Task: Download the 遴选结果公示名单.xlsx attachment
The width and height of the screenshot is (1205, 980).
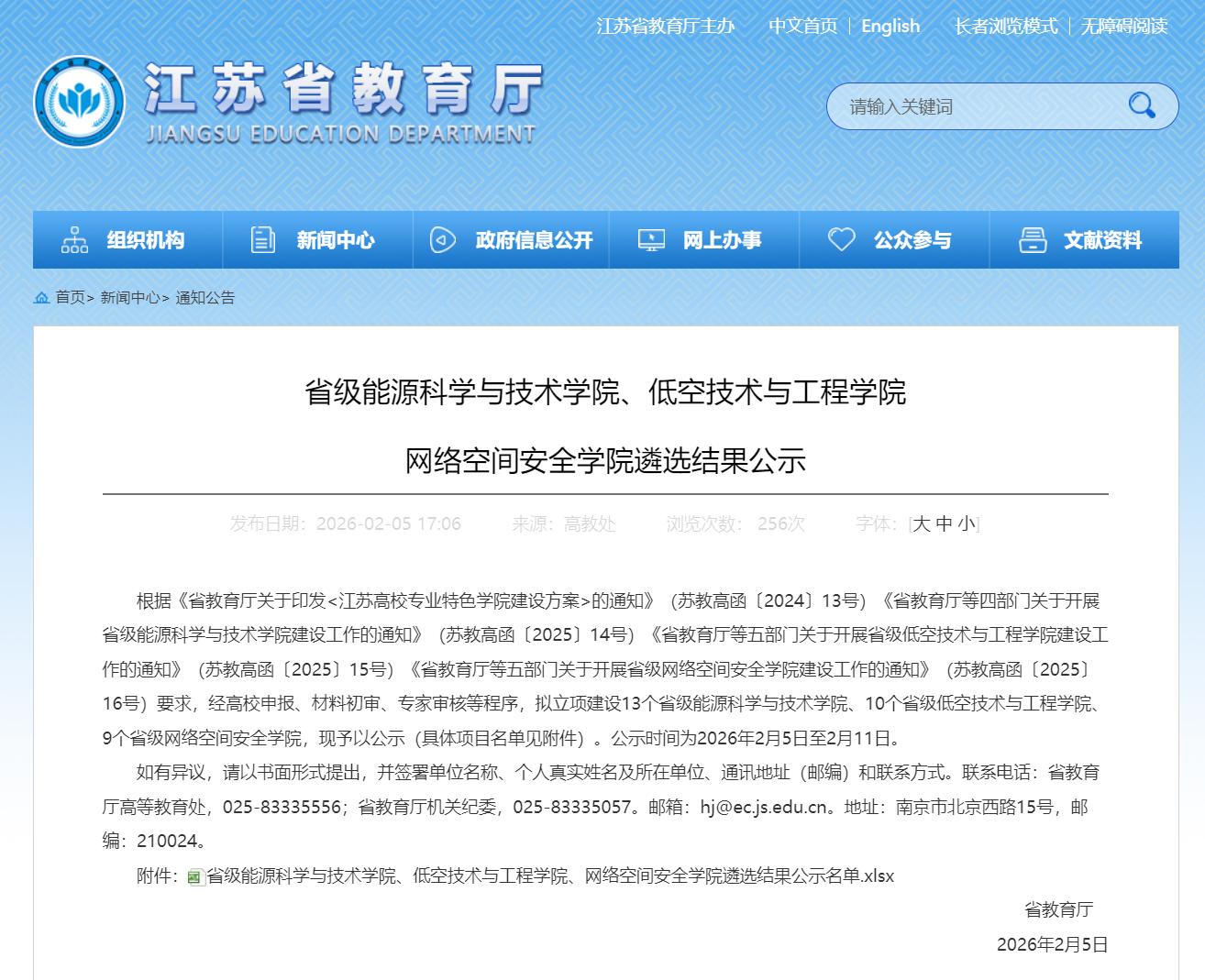Action: (x=549, y=876)
